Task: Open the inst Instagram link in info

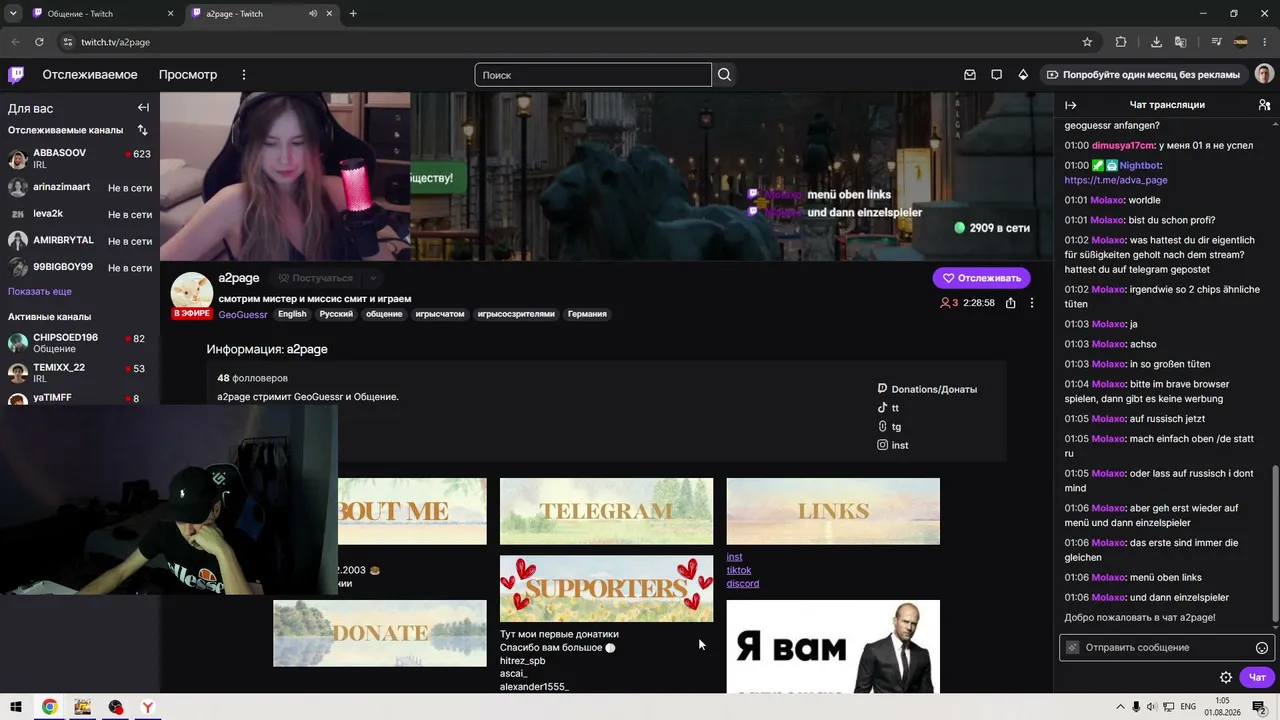Action: coord(892,445)
